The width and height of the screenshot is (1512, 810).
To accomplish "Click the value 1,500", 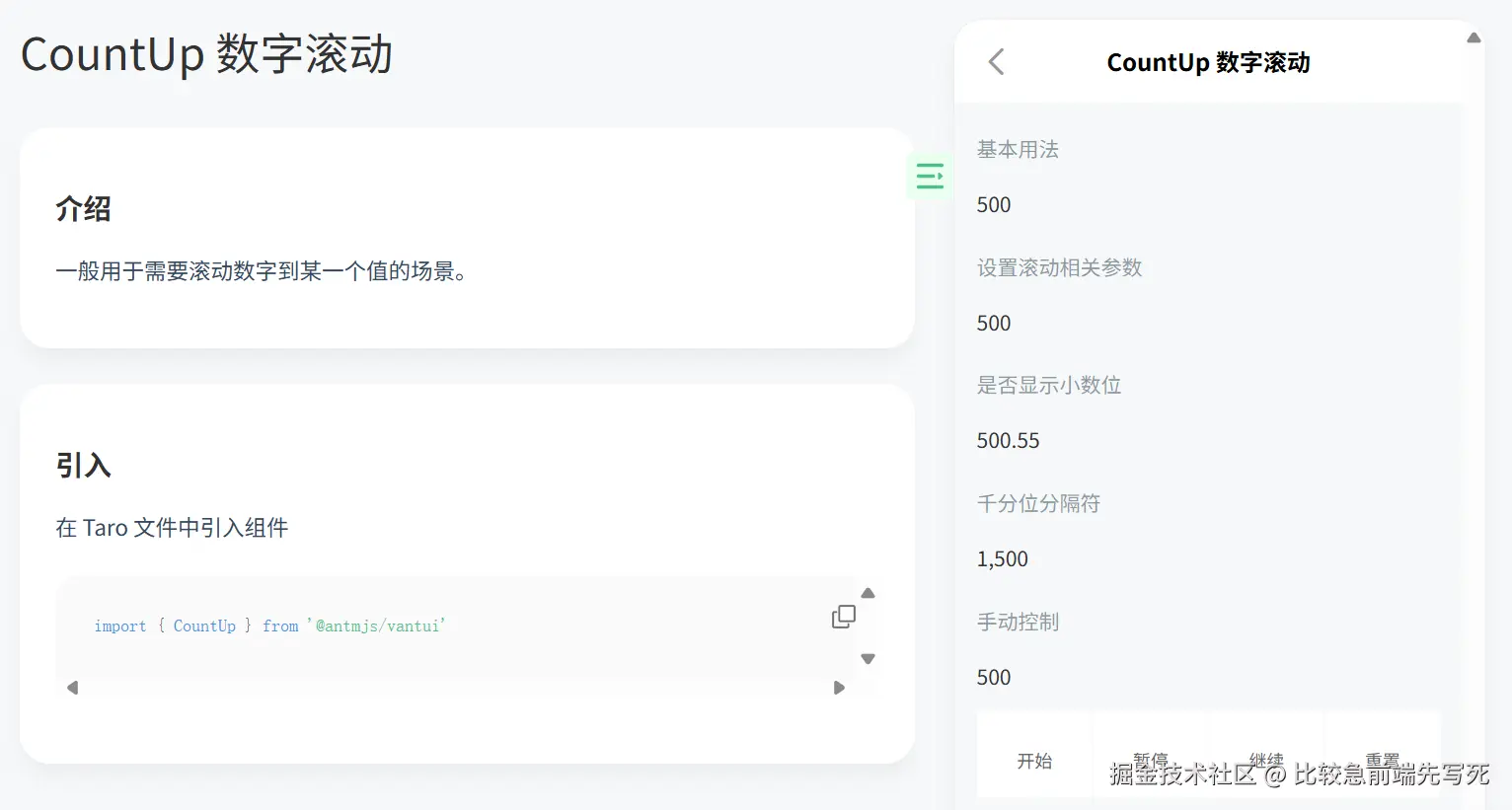I will point(1002,559).
